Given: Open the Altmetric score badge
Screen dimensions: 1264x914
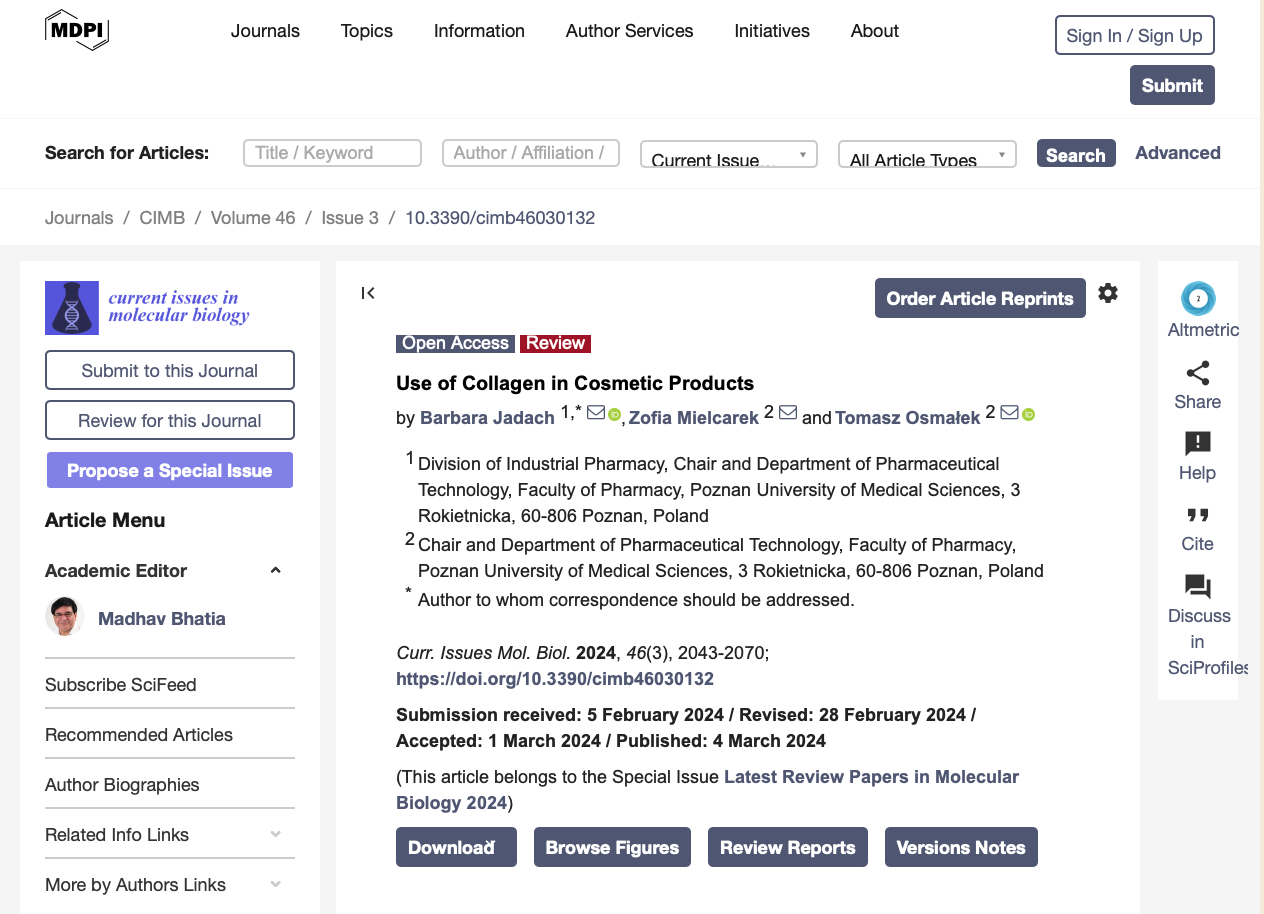Looking at the screenshot, I should (1197, 299).
